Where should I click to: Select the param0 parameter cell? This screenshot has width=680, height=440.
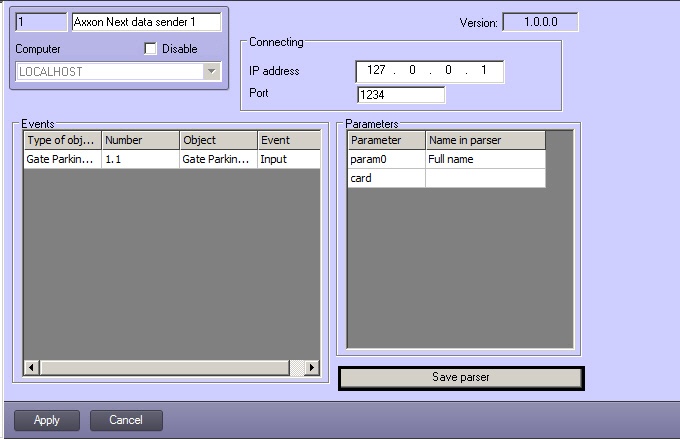pyautogui.click(x=386, y=159)
